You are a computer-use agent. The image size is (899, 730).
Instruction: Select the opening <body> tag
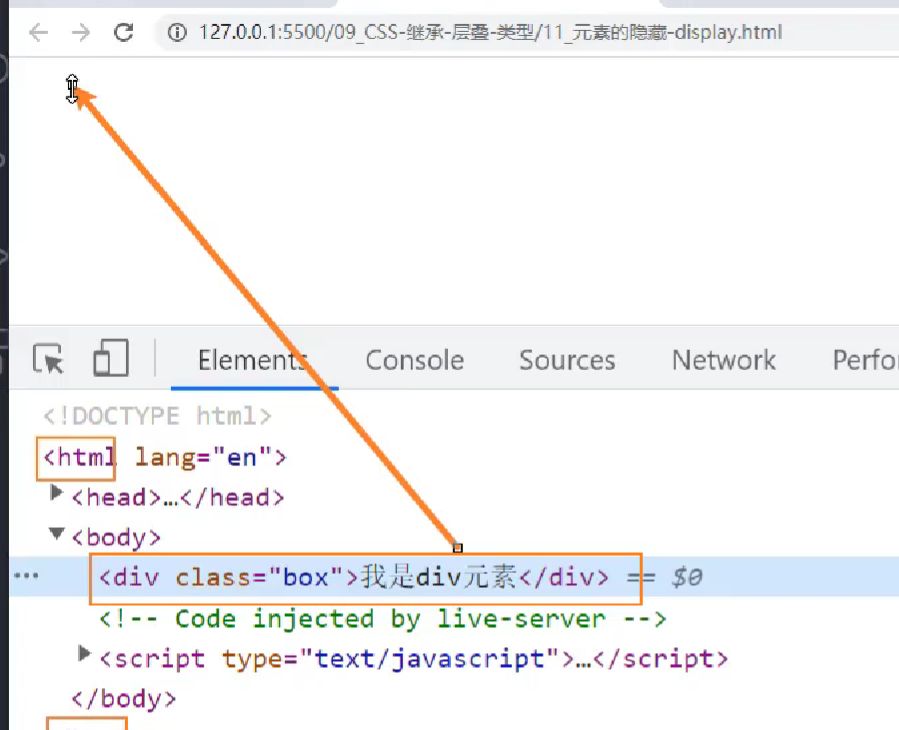pos(116,538)
